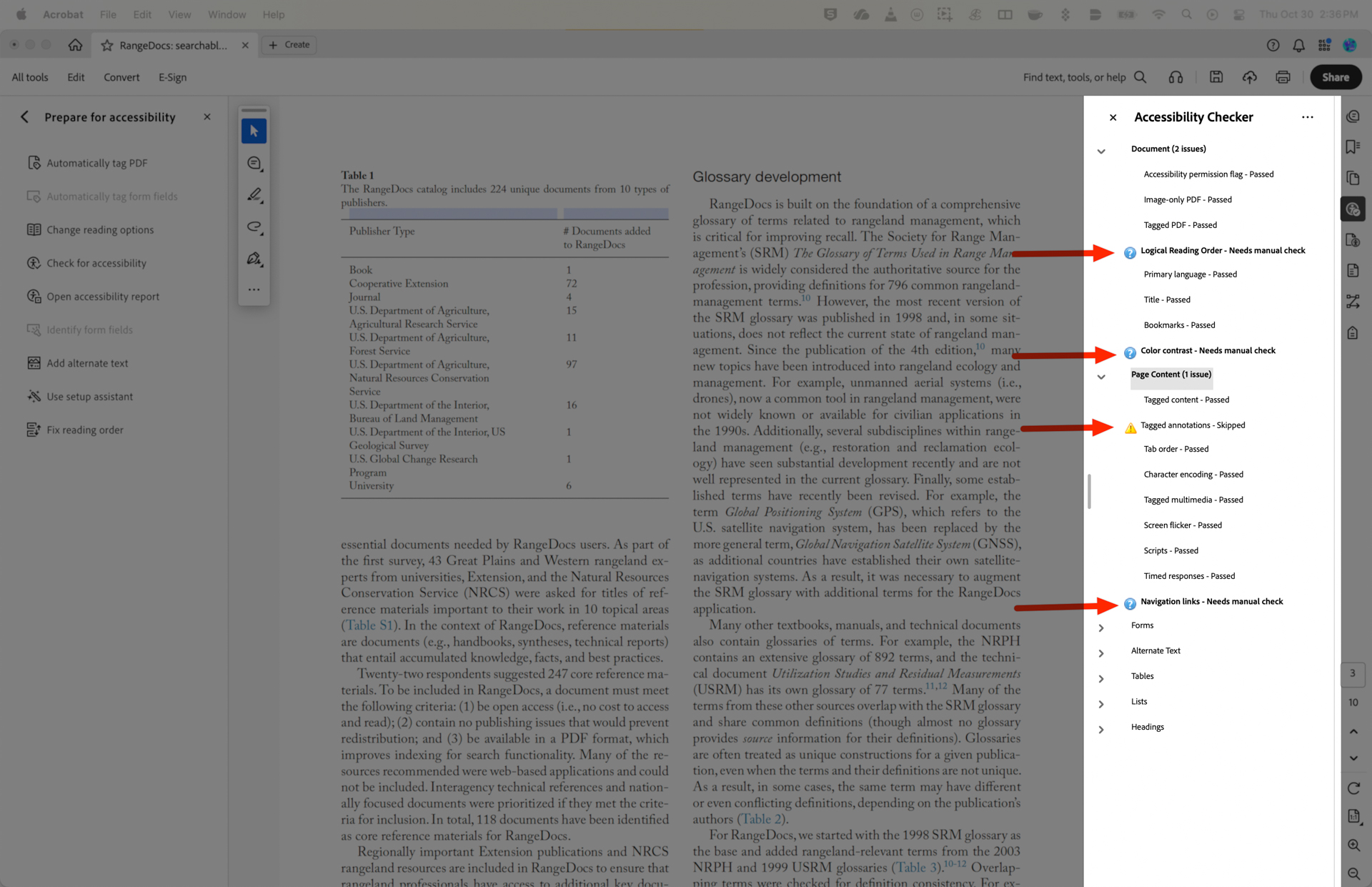Viewport: 1372px width, 887px height.
Task: Open the accessibility tags panel icon
Action: coord(1353,332)
